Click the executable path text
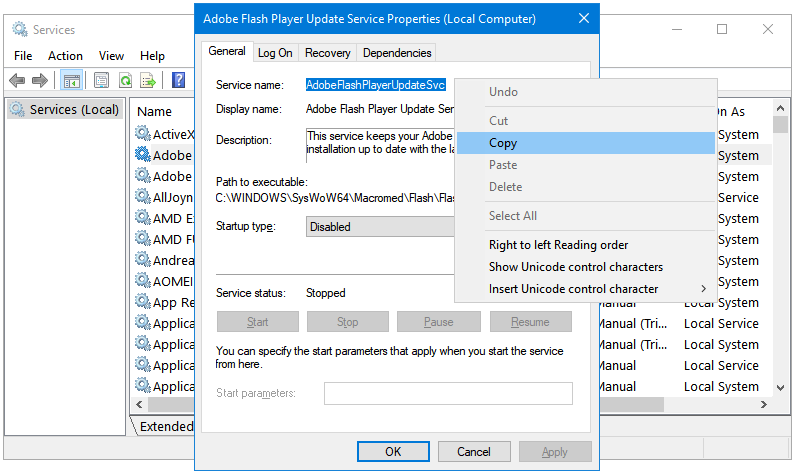796x476 pixels. (335, 198)
